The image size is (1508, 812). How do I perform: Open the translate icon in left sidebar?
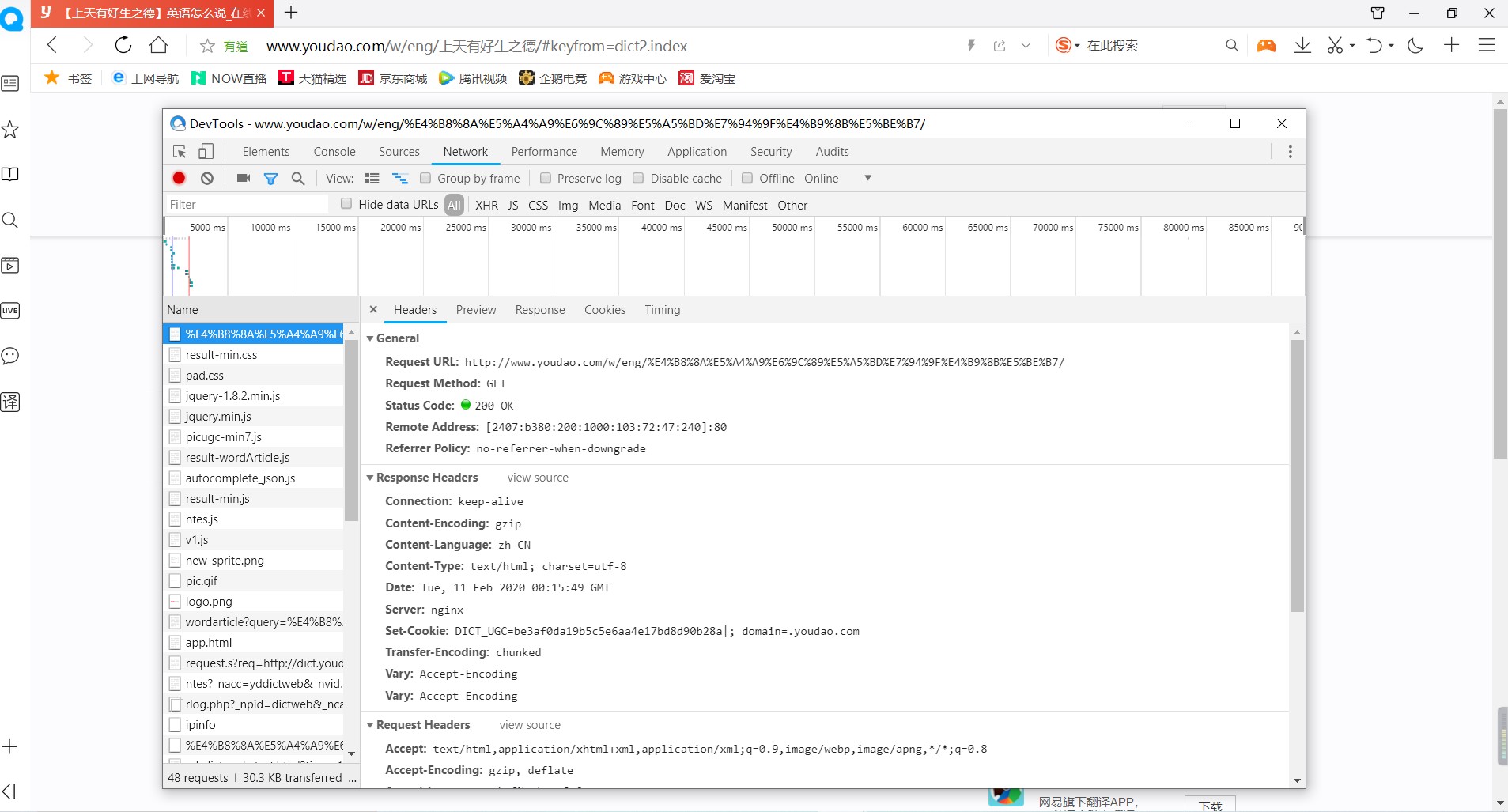point(10,402)
